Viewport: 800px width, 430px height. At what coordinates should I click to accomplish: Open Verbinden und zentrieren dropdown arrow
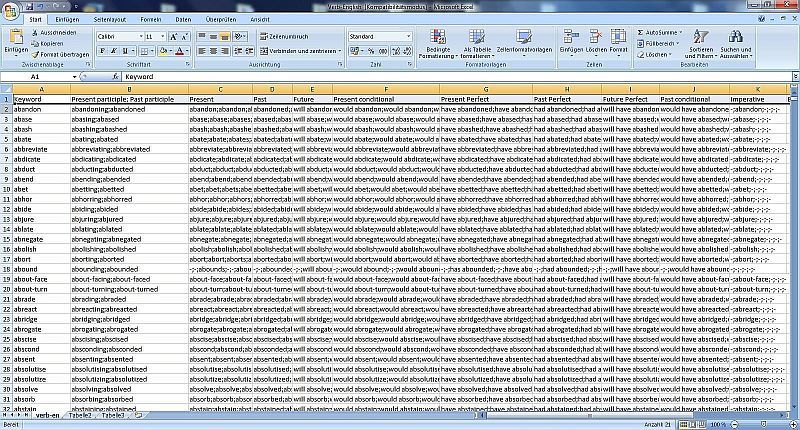(x=339, y=51)
